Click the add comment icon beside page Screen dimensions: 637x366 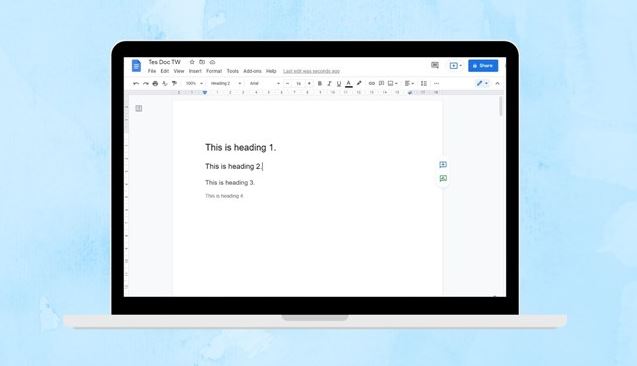tap(443, 165)
